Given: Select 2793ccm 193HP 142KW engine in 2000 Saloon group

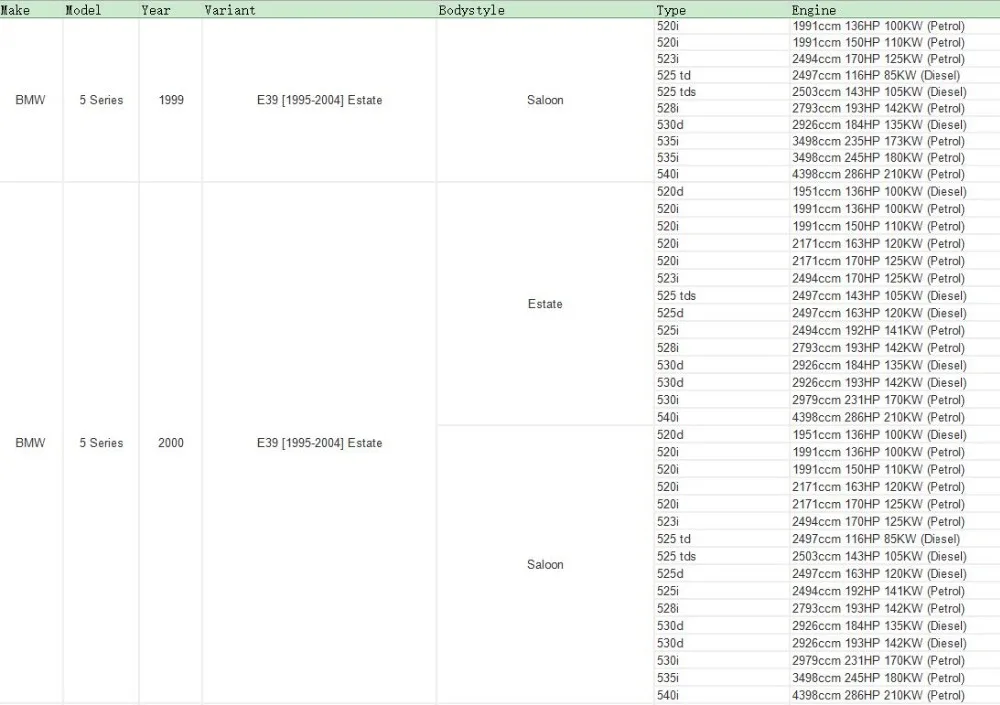Looking at the screenshot, I should [x=879, y=609].
